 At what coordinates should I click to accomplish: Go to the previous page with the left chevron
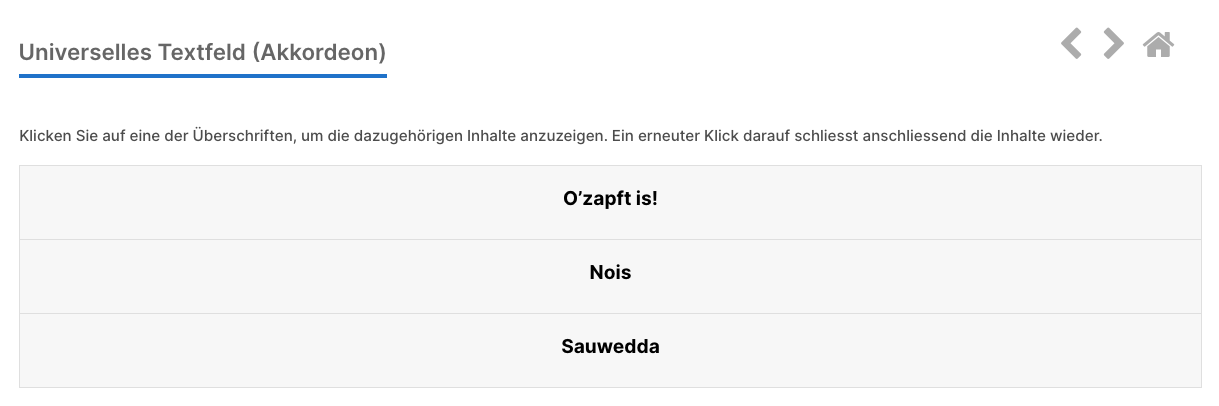(1071, 44)
